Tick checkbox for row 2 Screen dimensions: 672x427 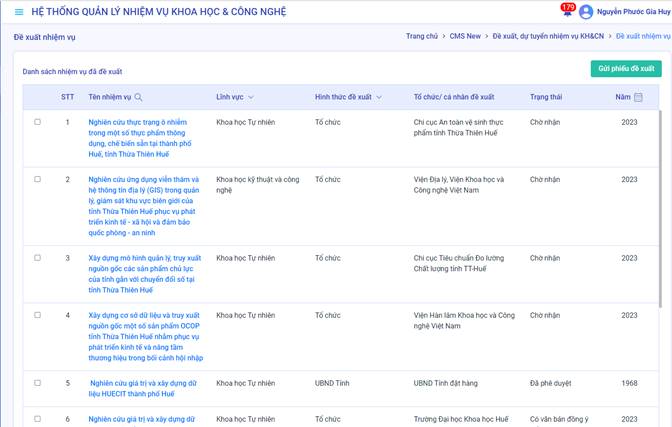click(37, 179)
